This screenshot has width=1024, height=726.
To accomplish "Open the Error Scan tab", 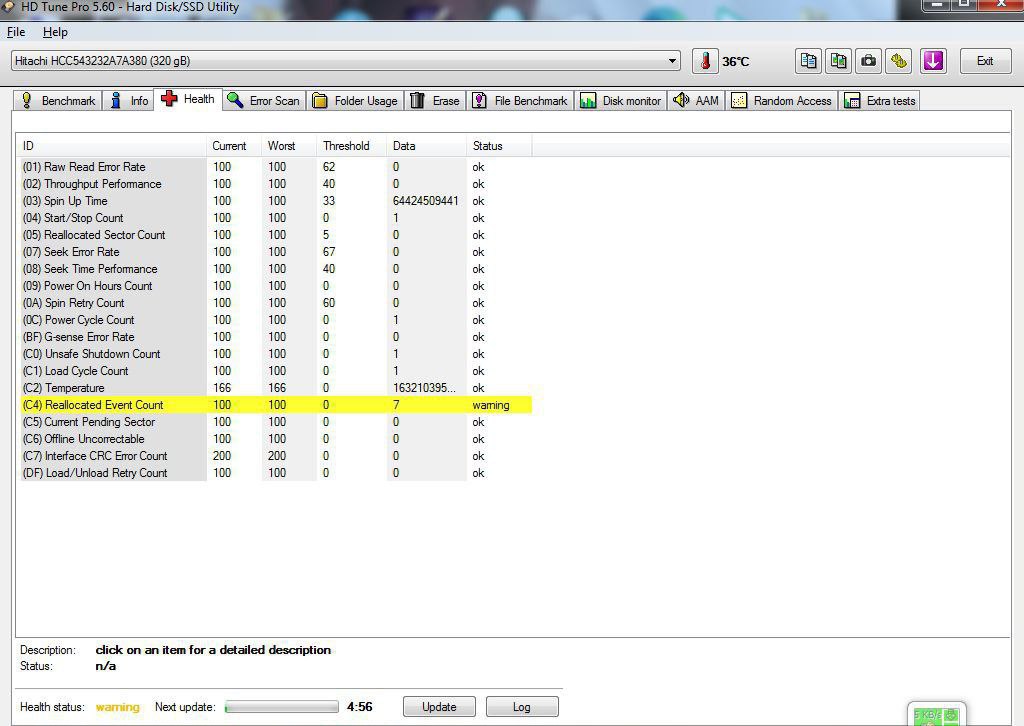I will click(x=264, y=101).
